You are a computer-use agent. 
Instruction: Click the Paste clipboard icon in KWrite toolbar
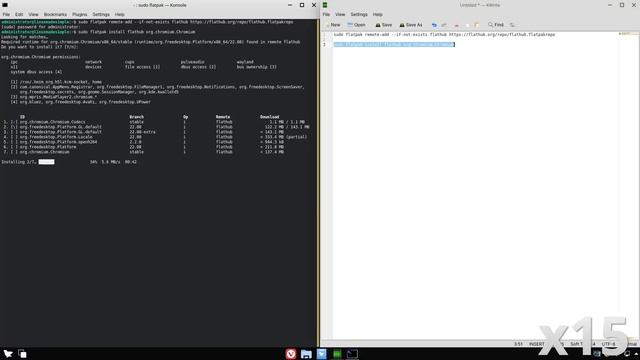[x=476, y=25]
